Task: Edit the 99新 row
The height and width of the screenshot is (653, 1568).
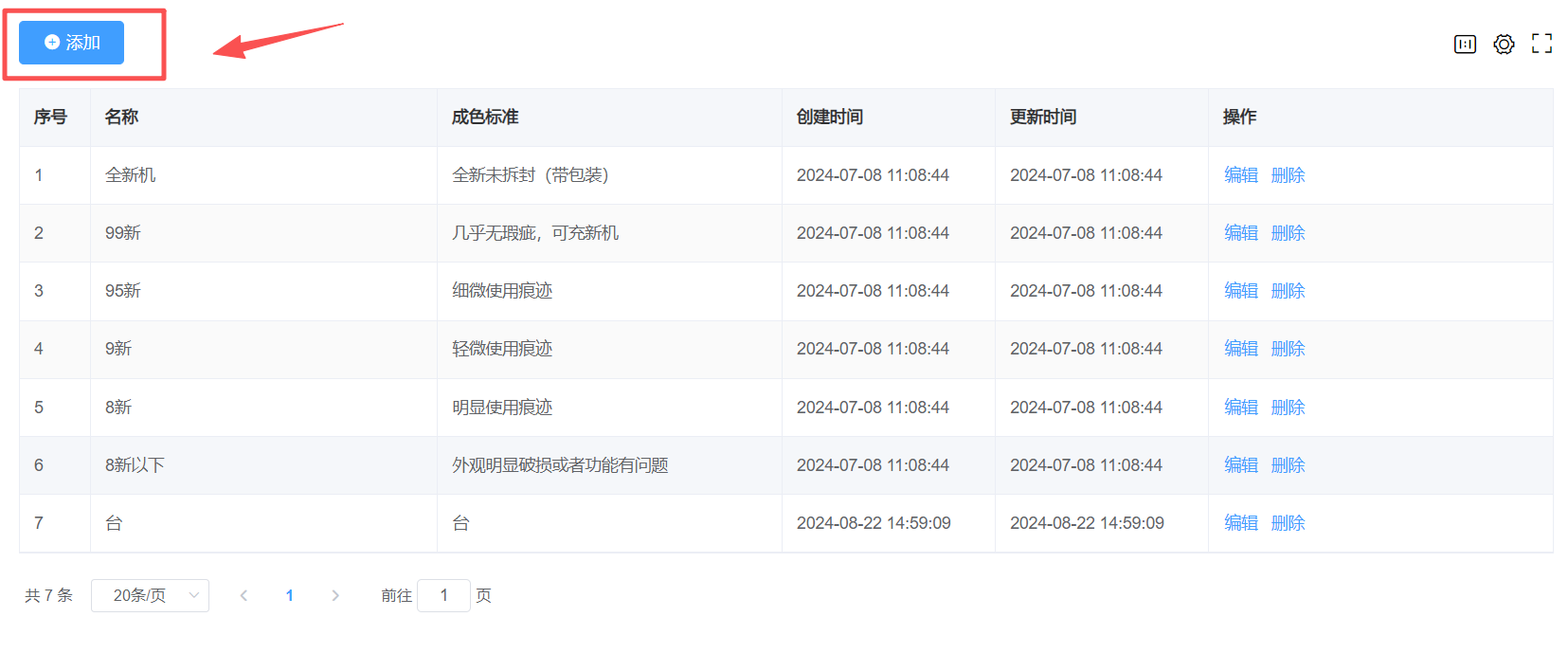Action: (x=1240, y=233)
